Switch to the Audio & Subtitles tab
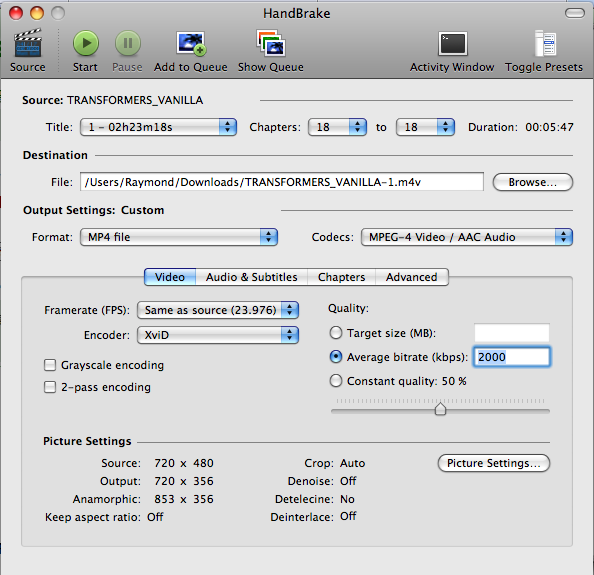This screenshot has width=594, height=575. [x=252, y=277]
